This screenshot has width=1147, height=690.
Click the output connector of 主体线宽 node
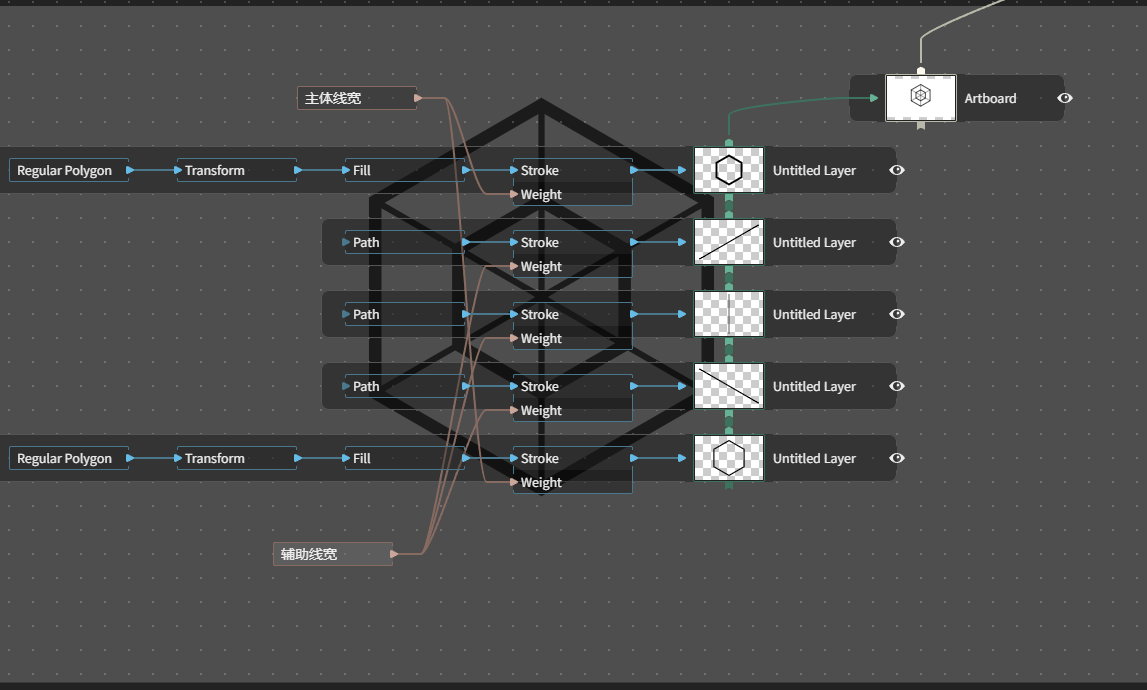[418, 98]
